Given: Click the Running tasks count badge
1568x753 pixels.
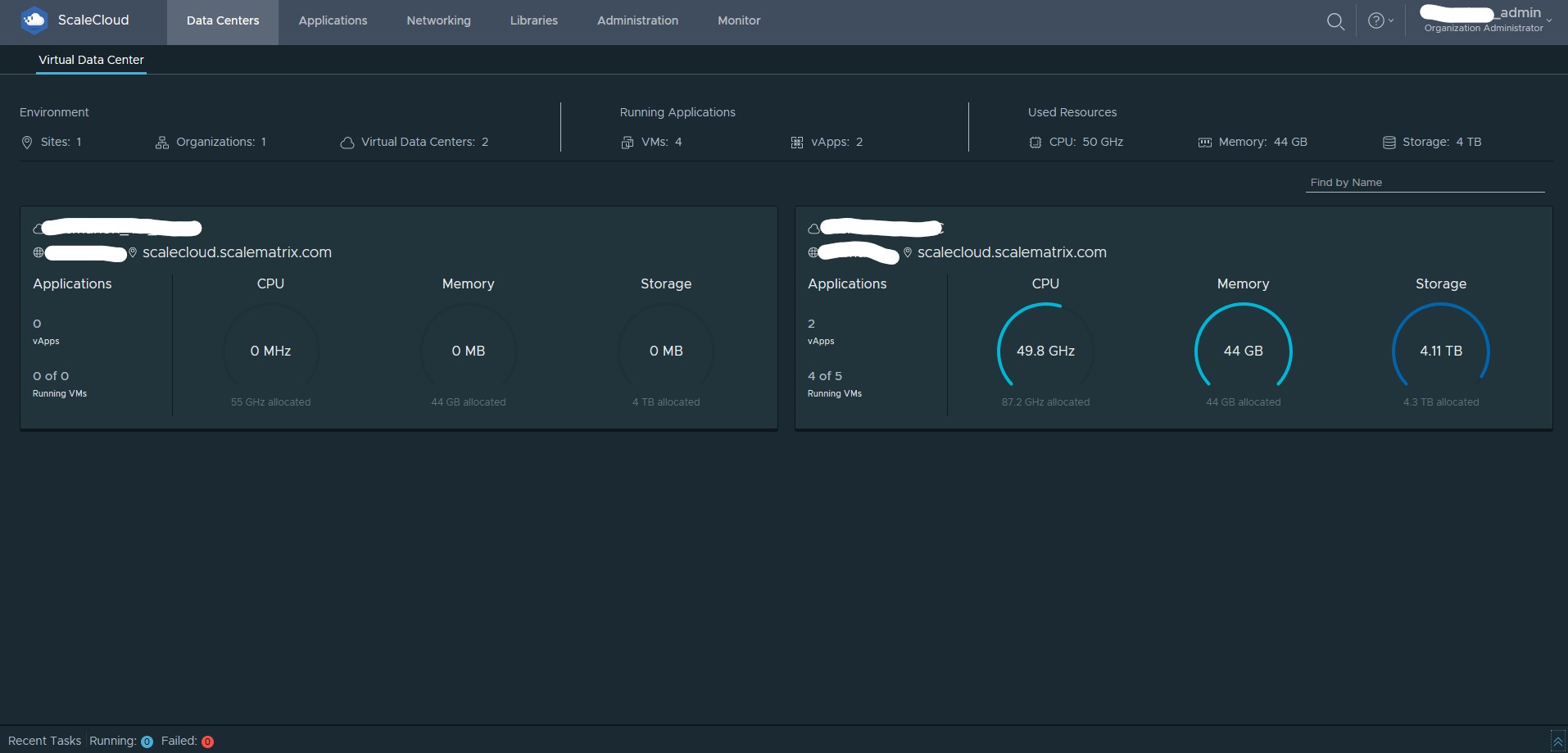Looking at the screenshot, I should tap(147, 742).
